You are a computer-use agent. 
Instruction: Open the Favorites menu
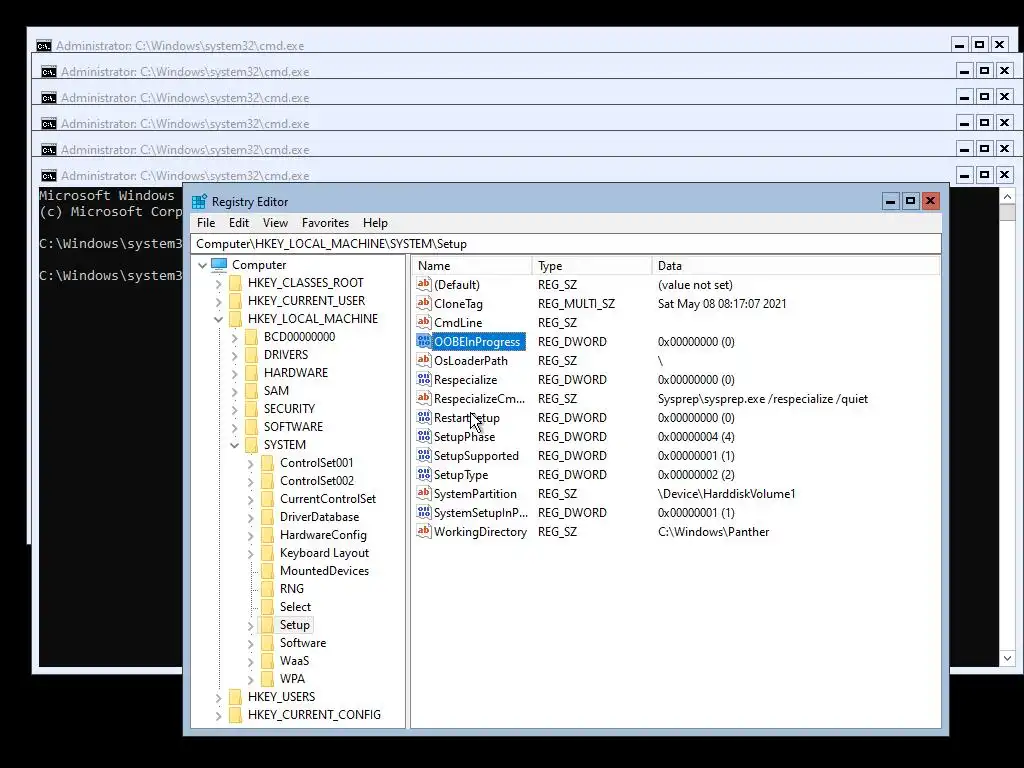pos(325,223)
